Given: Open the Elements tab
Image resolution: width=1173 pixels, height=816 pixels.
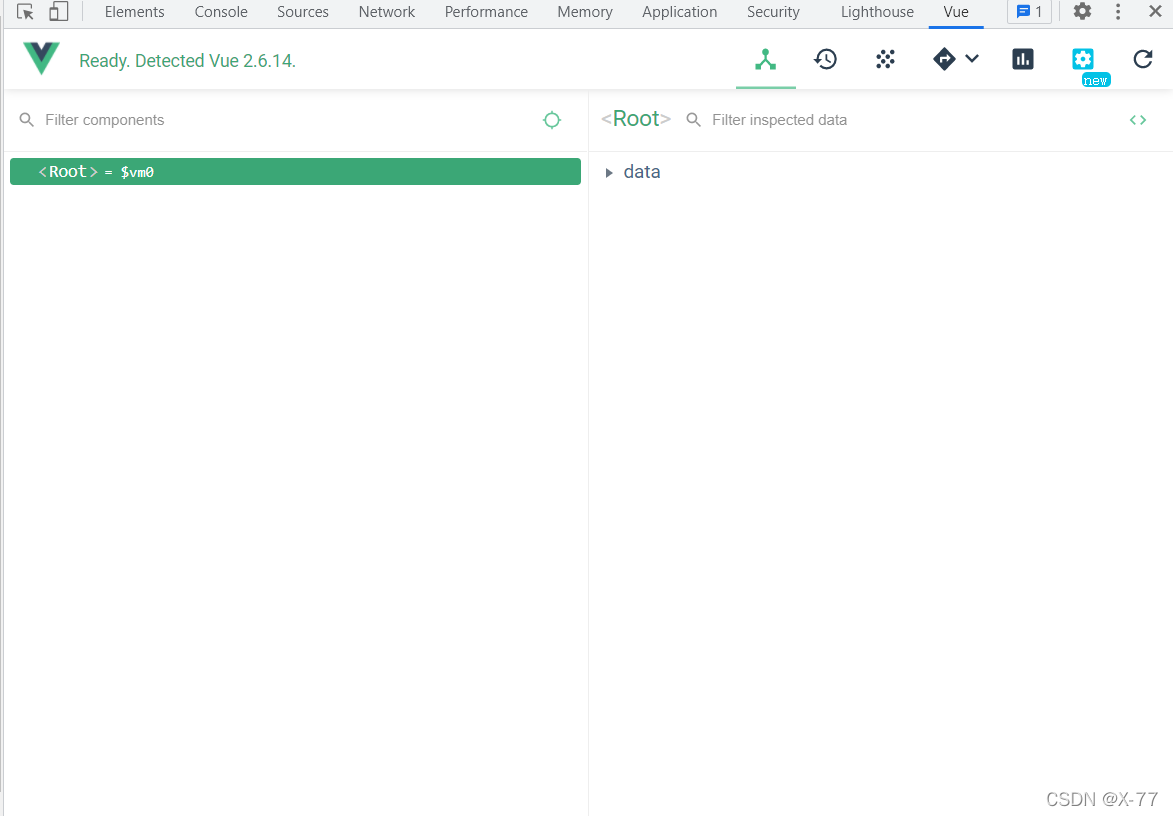Looking at the screenshot, I should (x=135, y=12).
